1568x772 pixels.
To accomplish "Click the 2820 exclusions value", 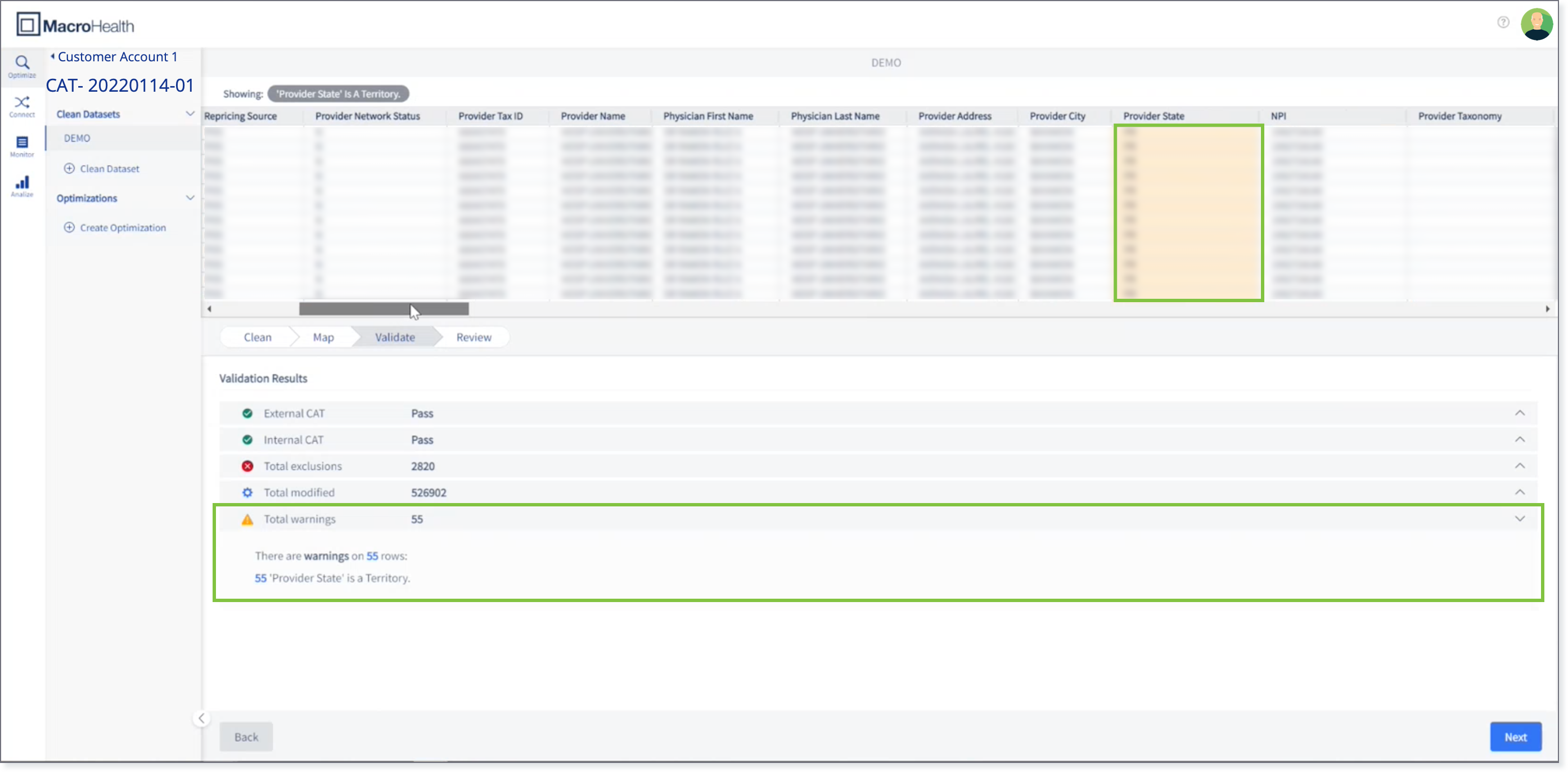I will tap(422, 466).
